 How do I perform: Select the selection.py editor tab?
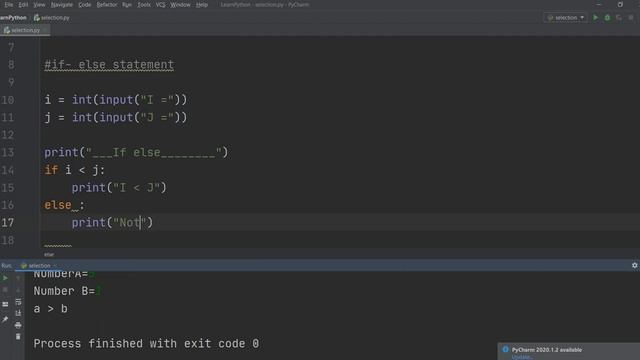[25, 30]
